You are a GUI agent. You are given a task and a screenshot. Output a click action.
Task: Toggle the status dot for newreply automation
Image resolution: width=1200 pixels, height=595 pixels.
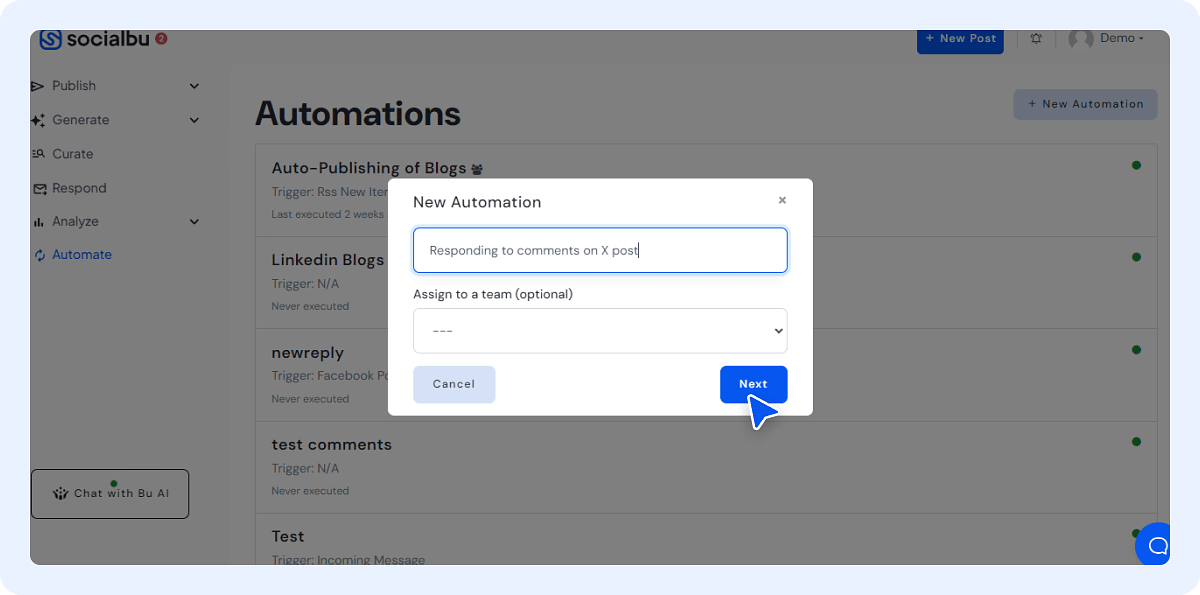tap(1136, 350)
